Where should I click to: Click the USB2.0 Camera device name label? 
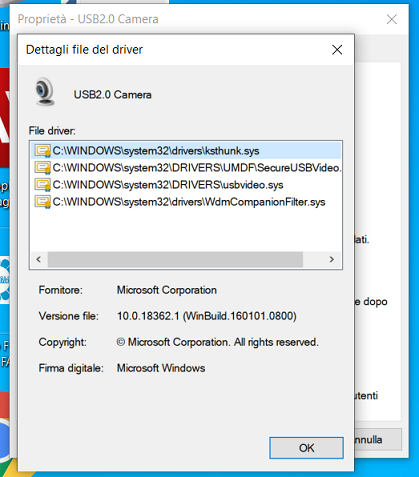pos(113,95)
